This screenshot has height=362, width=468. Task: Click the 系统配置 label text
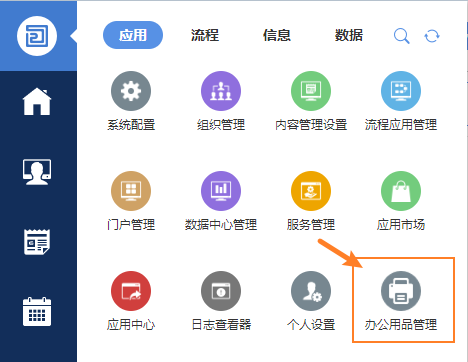[x=131, y=125]
